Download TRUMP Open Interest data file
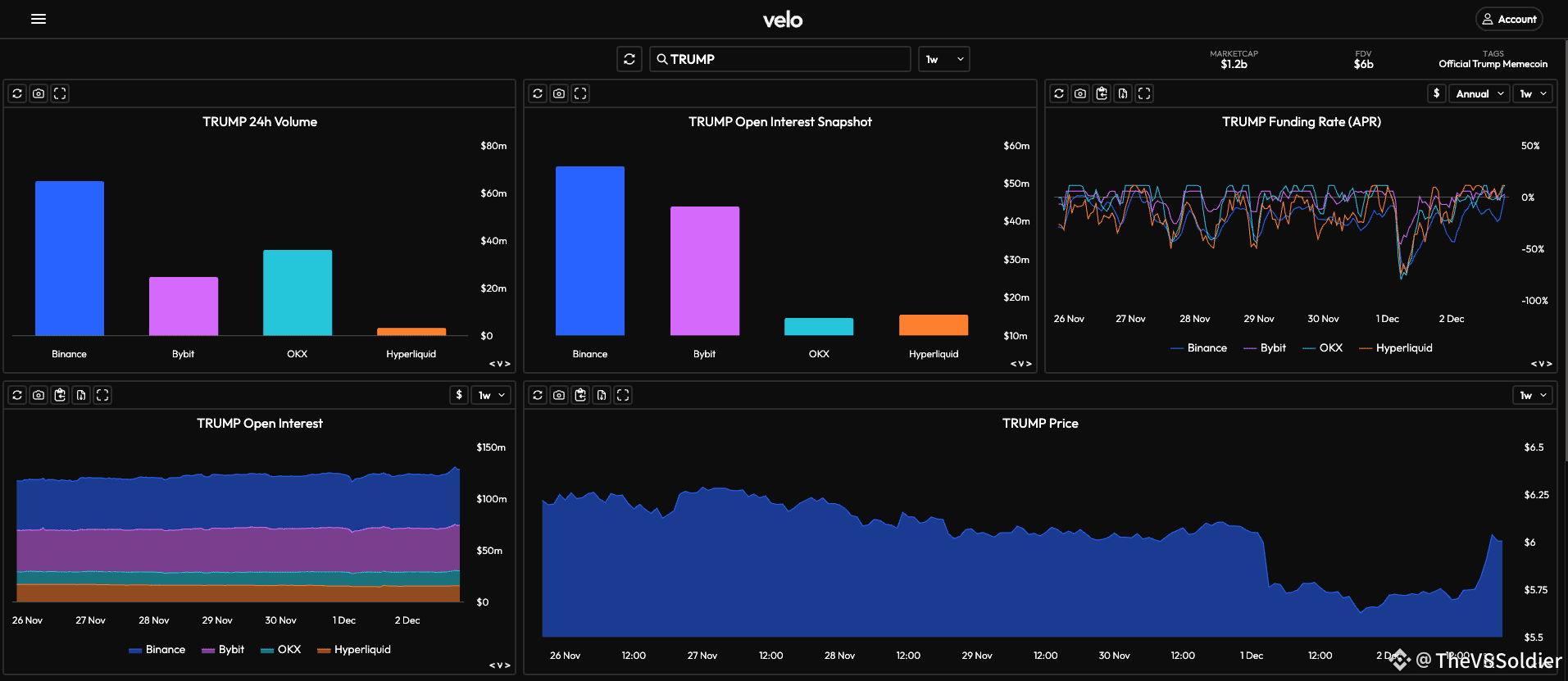1568x681 pixels. 81,395
